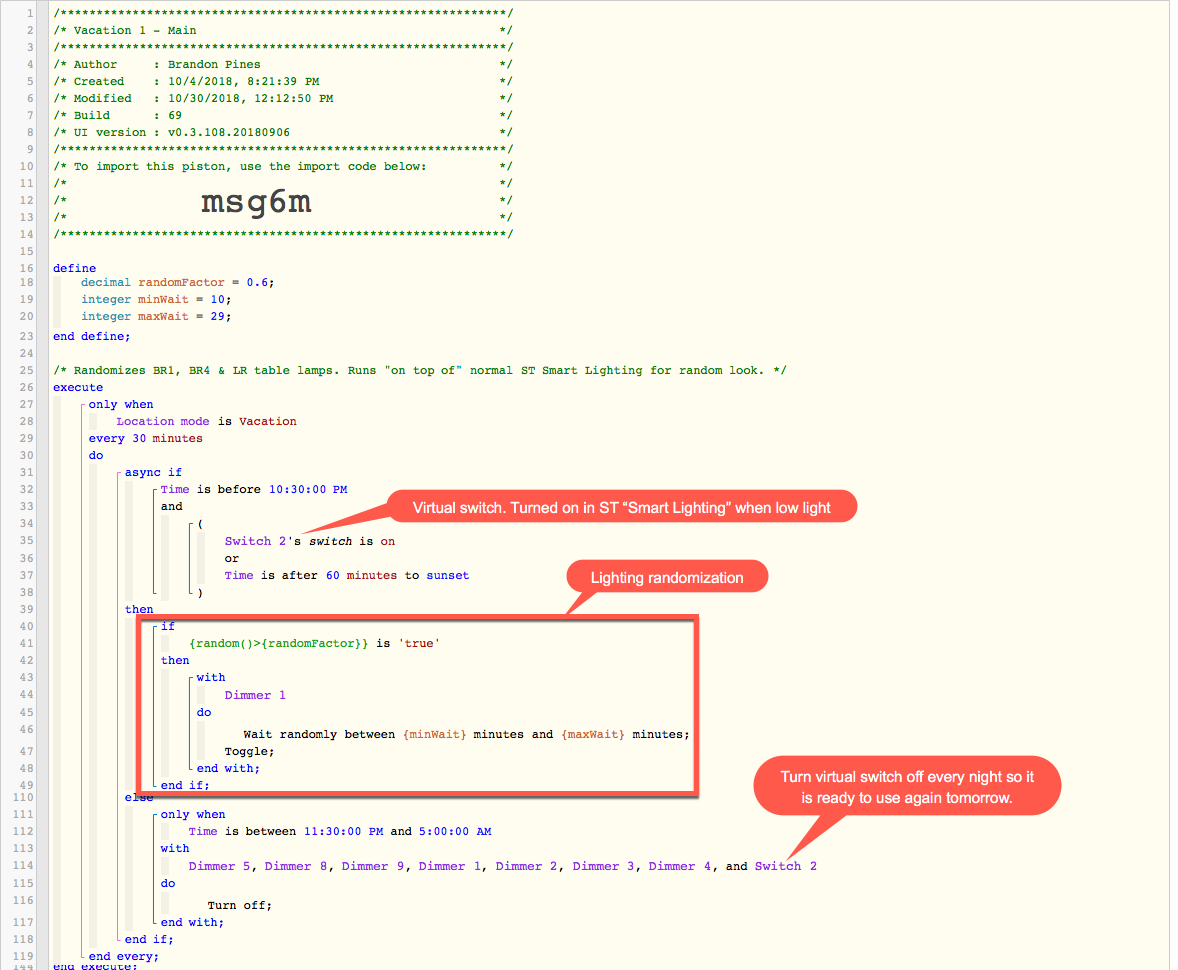Click 'Dimmer 8' in the device list
The height and width of the screenshot is (970, 1178).
[295, 866]
